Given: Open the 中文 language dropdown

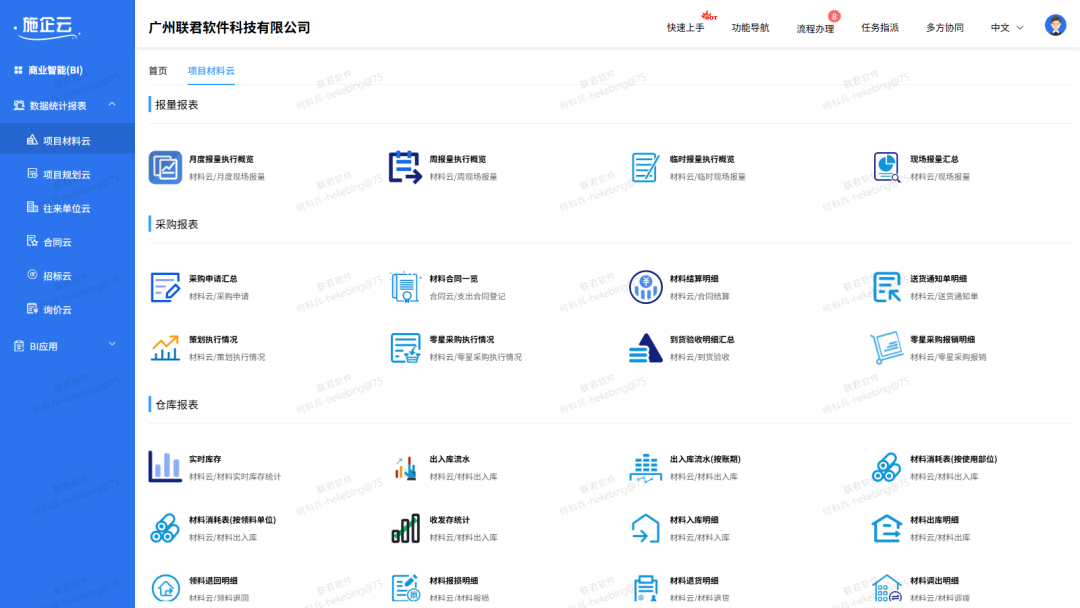Looking at the screenshot, I should pos(1007,28).
